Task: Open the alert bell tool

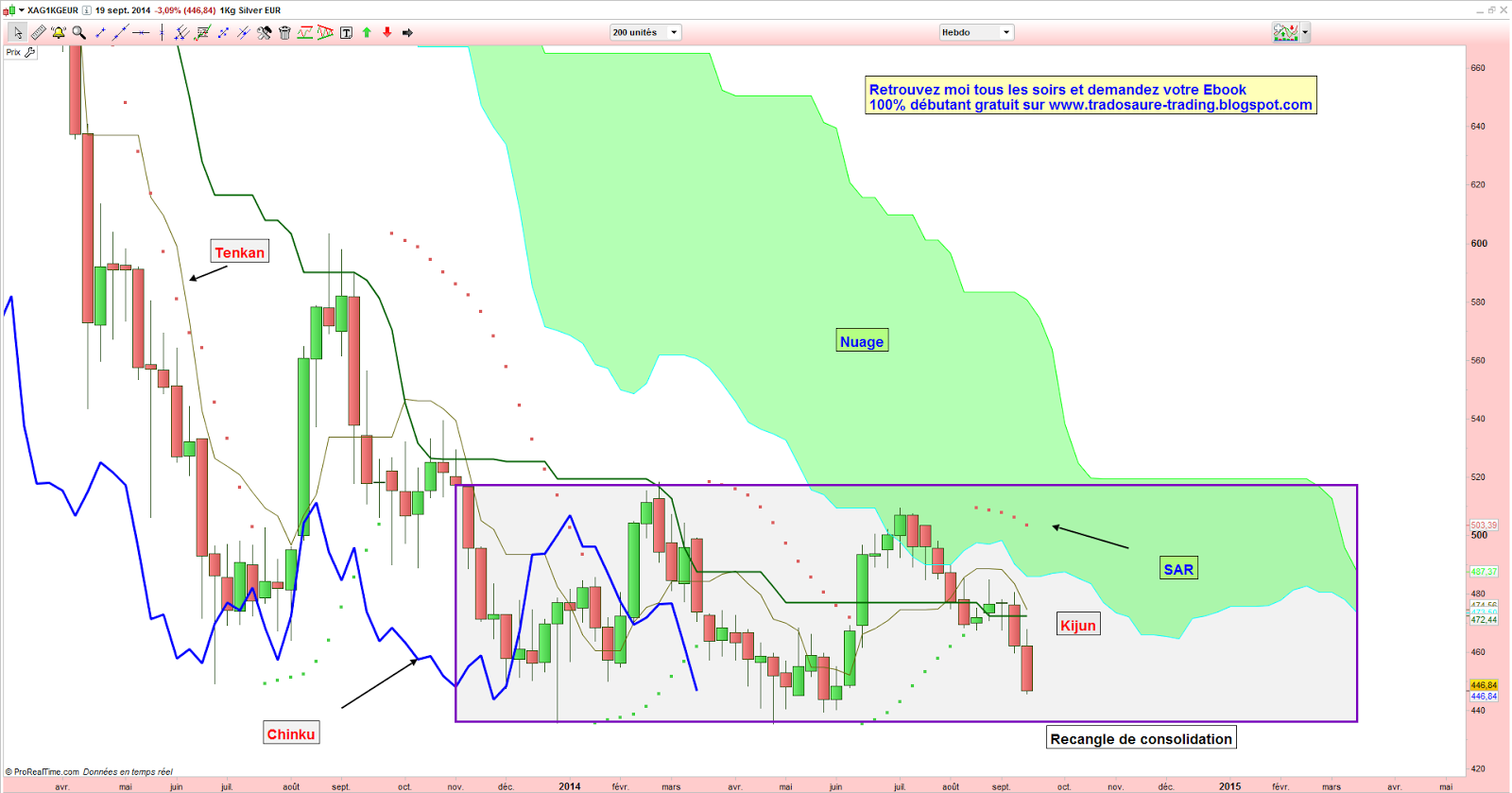Action: 59,32
